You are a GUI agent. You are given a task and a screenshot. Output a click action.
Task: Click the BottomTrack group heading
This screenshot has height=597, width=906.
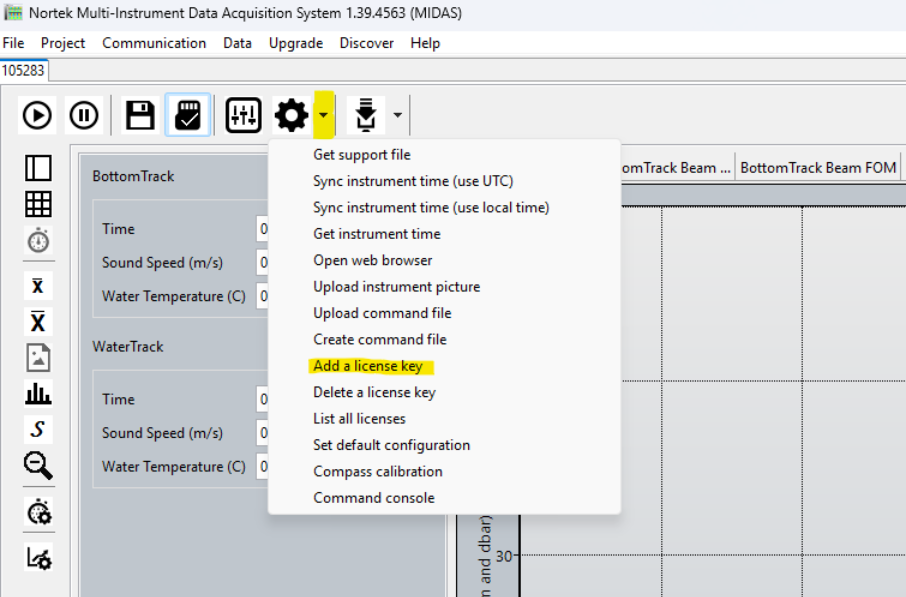(133, 176)
